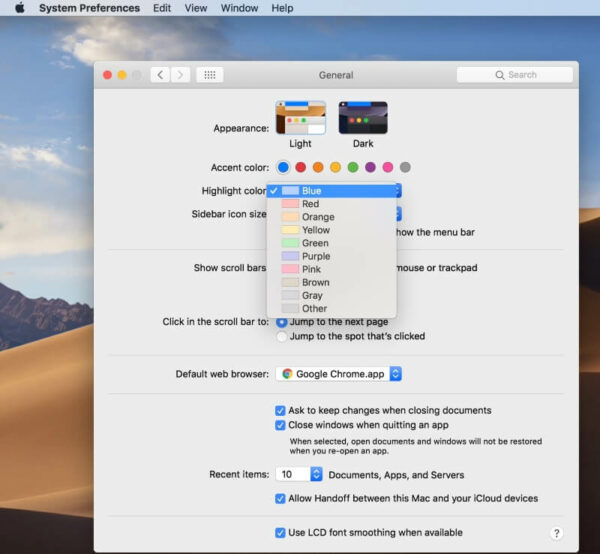Open the help question mark button
Image resolution: width=600 pixels, height=554 pixels.
point(556,533)
